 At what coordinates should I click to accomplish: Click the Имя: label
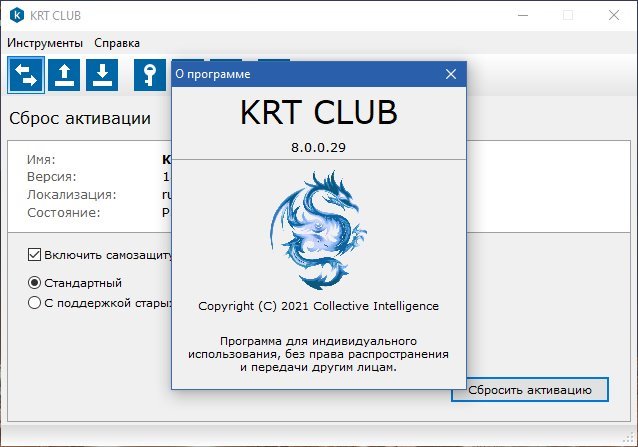coord(41,159)
